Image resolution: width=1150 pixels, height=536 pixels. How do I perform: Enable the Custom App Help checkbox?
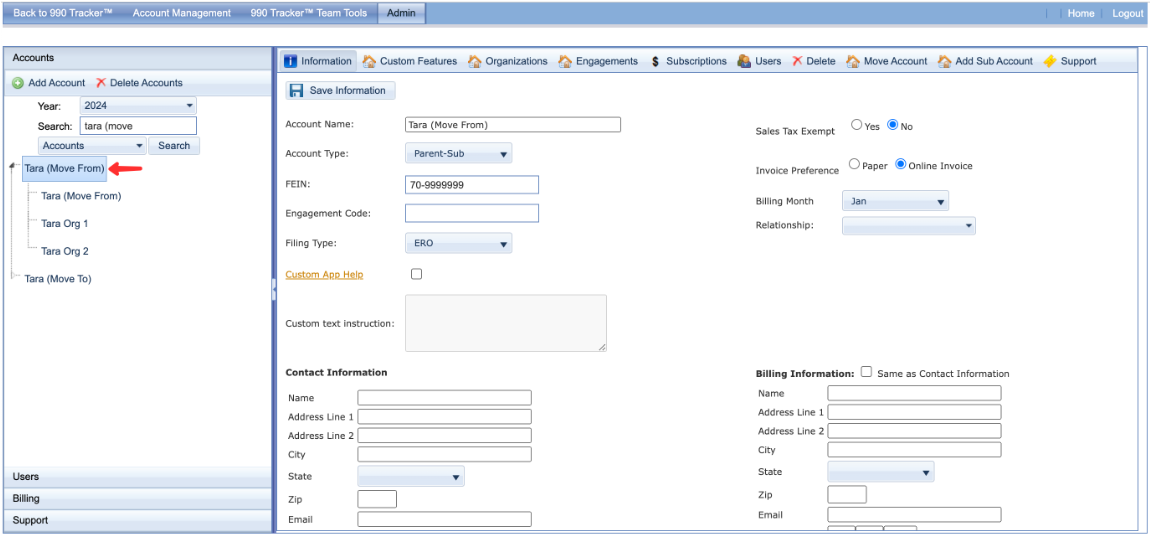(x=417, y=274)
